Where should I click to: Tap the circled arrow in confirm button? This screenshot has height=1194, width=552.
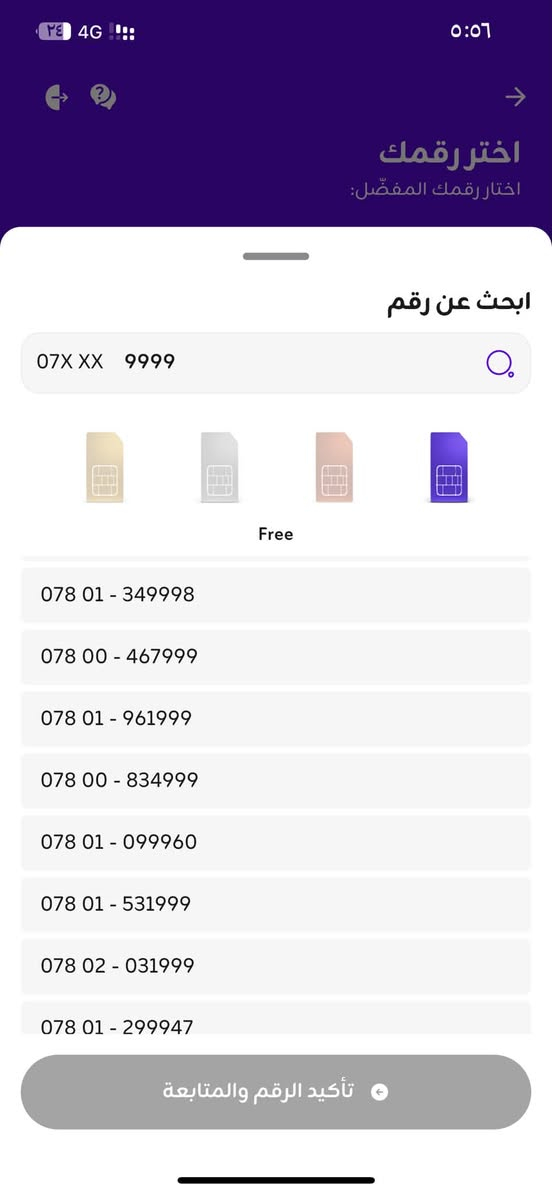[x=379, y=1092]
